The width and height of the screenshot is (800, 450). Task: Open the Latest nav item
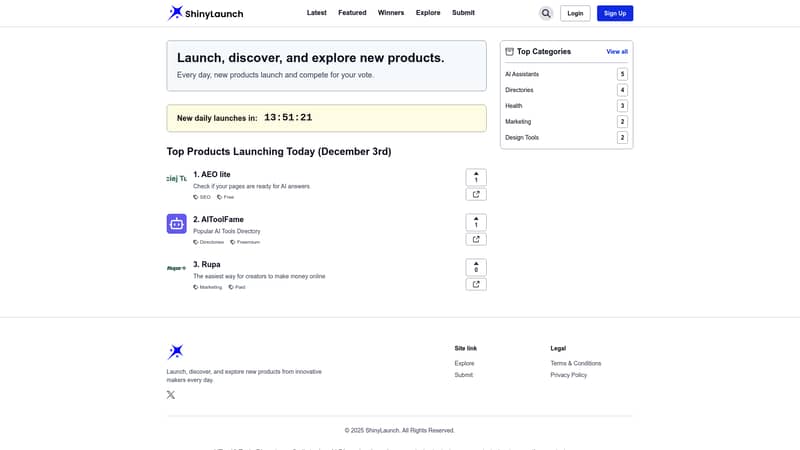click(x=316, y=13)
